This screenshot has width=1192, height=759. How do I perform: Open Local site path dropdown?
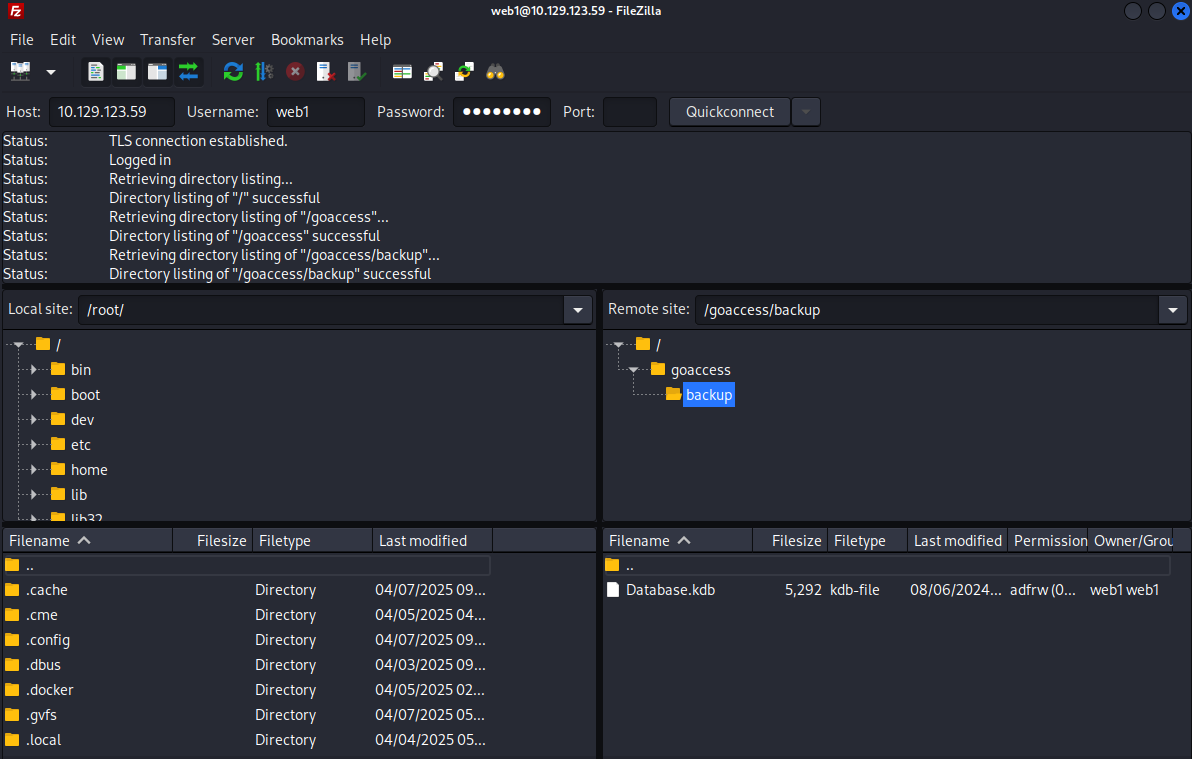coord(578,310)
